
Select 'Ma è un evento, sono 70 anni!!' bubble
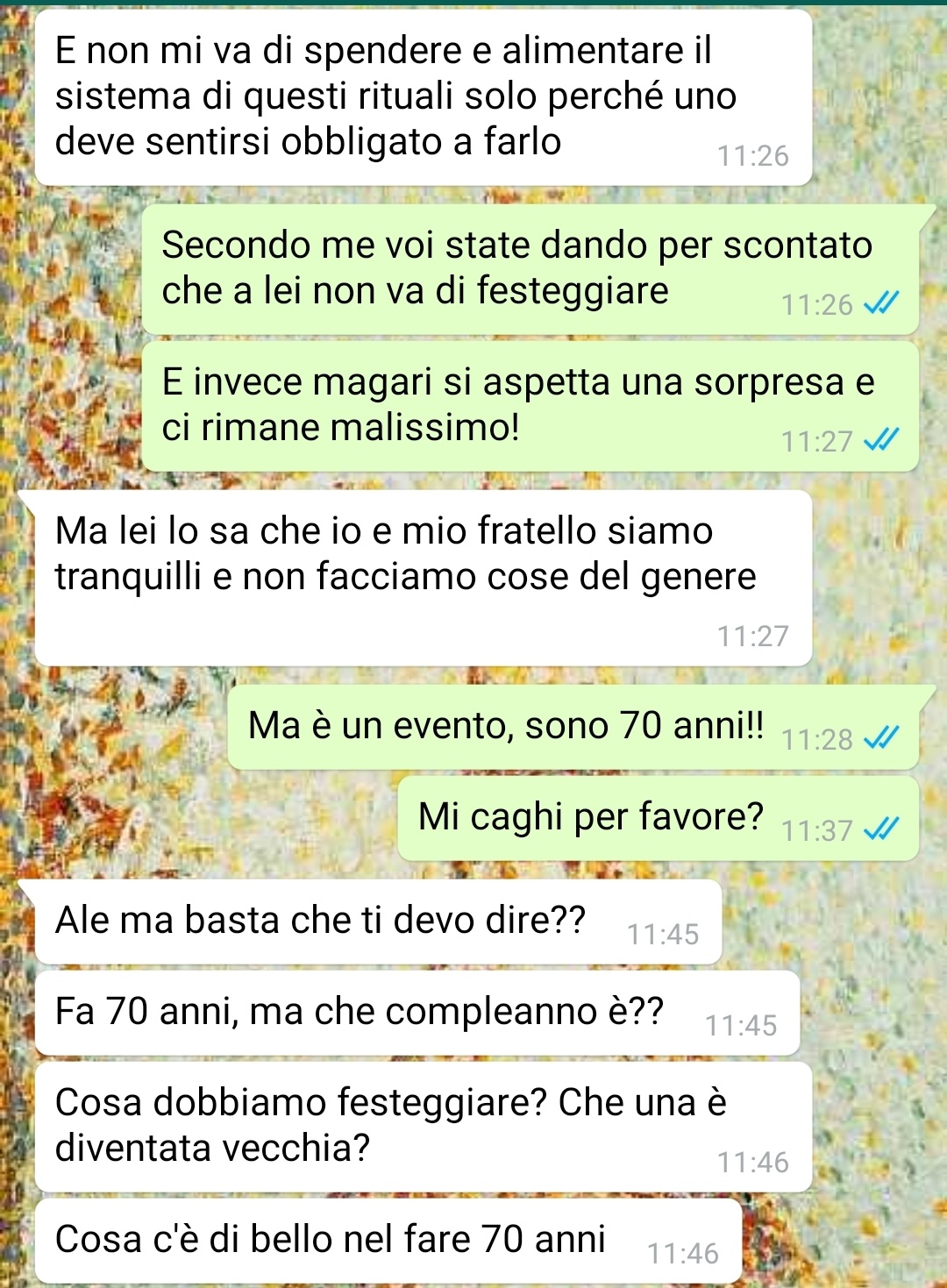coord(573,727)
